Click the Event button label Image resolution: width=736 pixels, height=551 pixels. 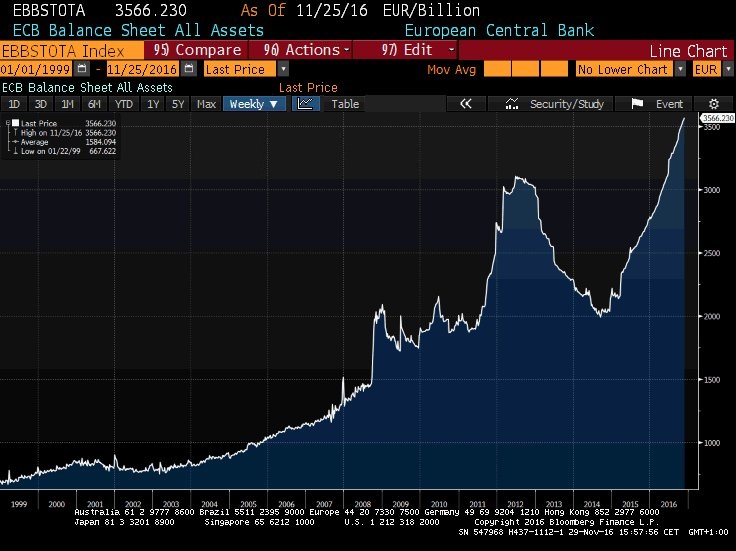pos(669,104)
